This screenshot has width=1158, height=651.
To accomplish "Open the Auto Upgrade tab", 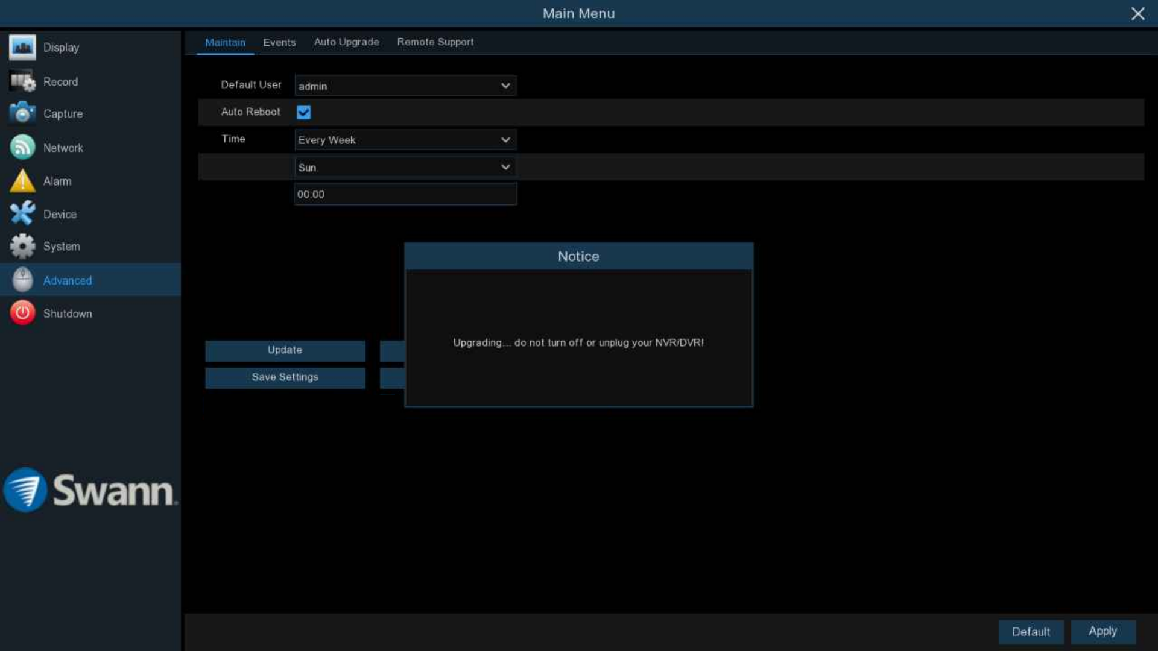I will (346, 42).
